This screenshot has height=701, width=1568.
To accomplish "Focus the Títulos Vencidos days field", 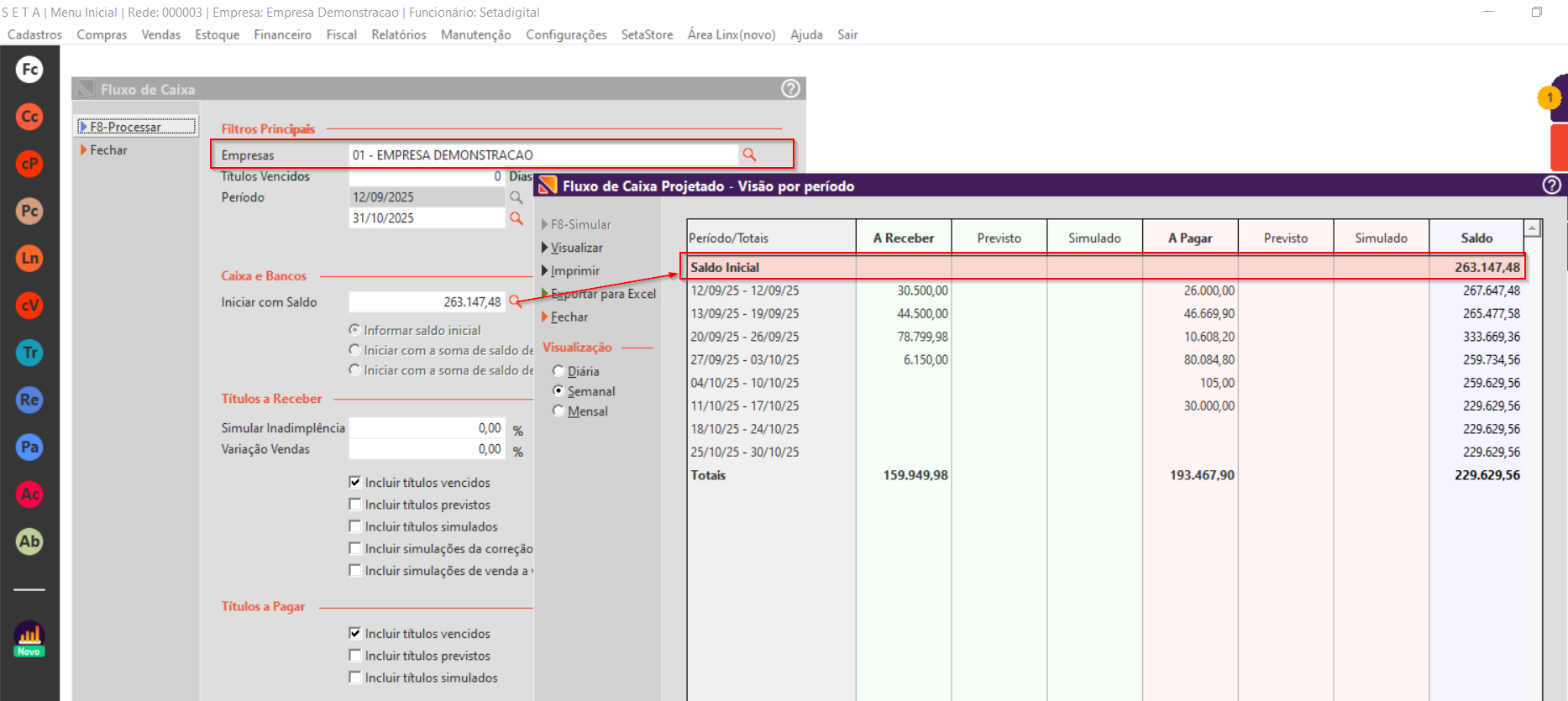I will [x=427, y=176].
